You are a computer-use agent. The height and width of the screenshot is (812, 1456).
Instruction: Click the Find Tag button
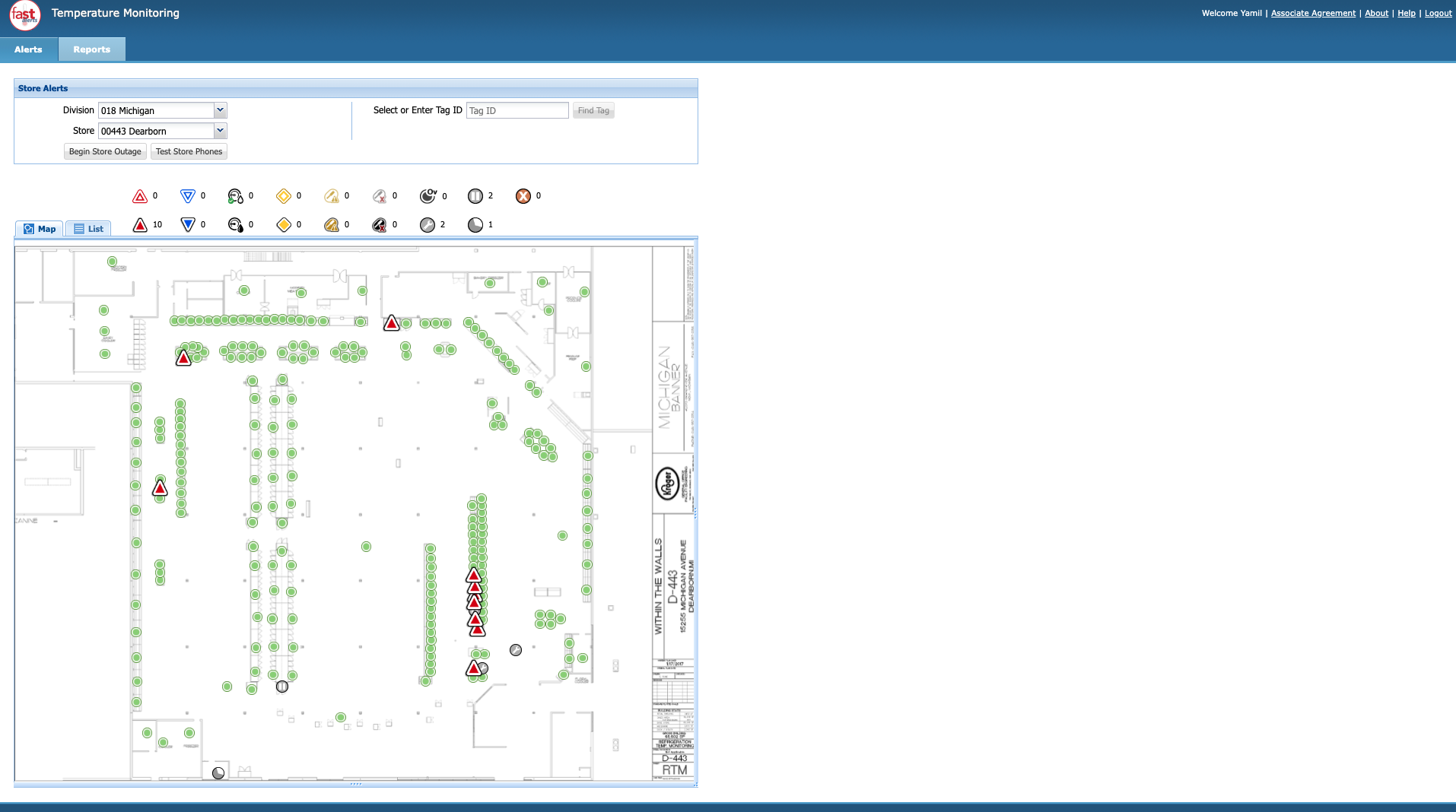coord(593,111)
